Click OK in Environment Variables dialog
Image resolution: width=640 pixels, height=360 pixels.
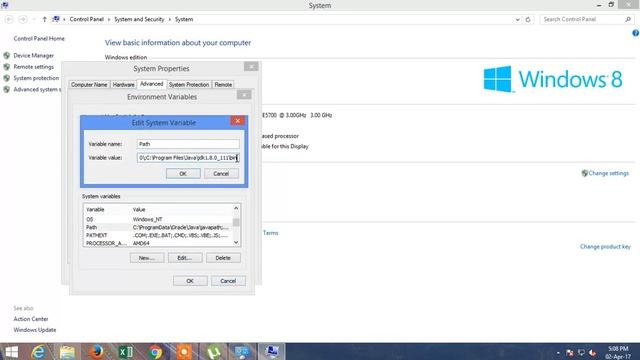pyautogui.click(x=190, y=281)
